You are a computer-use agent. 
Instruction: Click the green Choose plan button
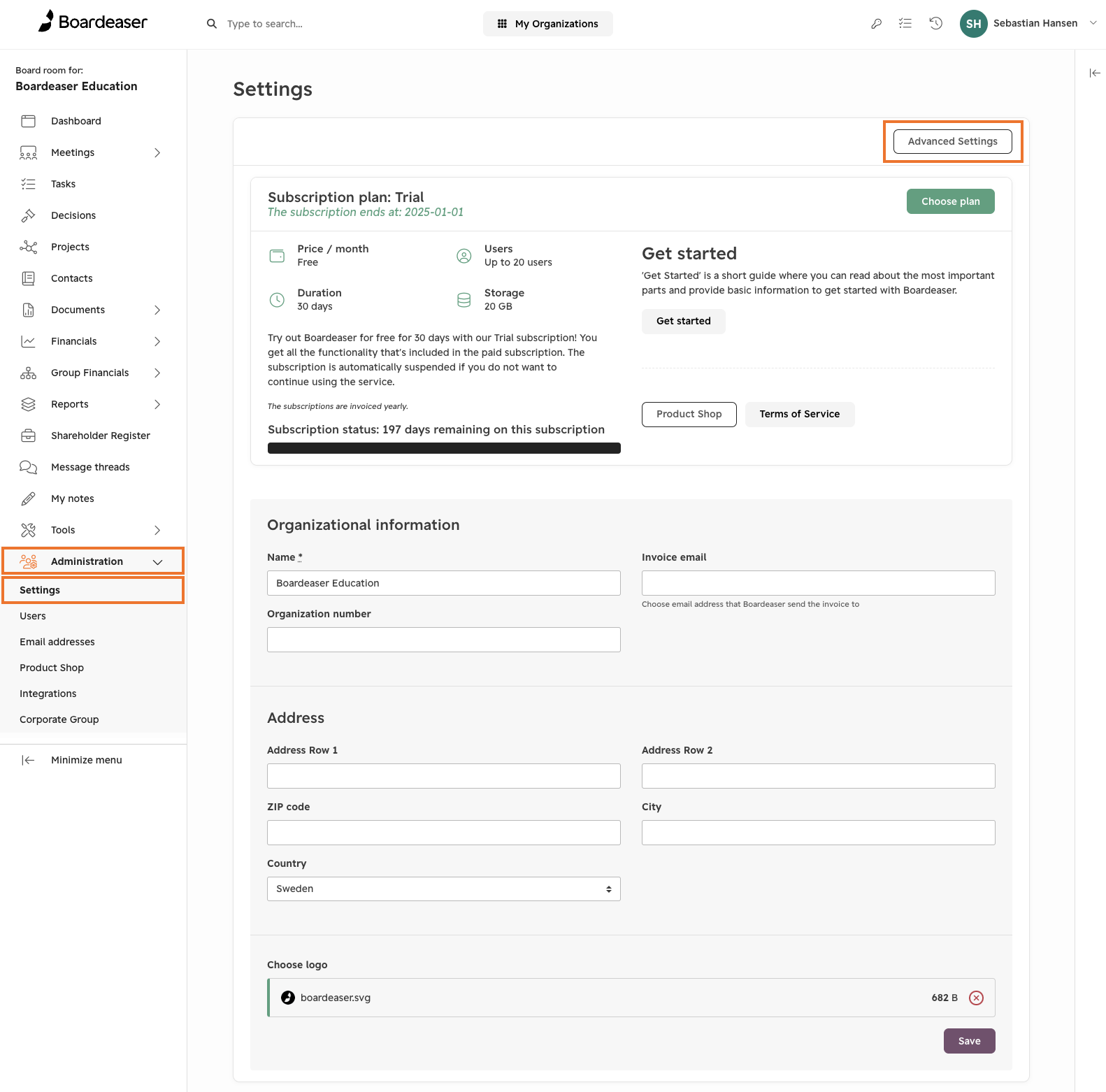pyautogui.click(x=950, y=201)
